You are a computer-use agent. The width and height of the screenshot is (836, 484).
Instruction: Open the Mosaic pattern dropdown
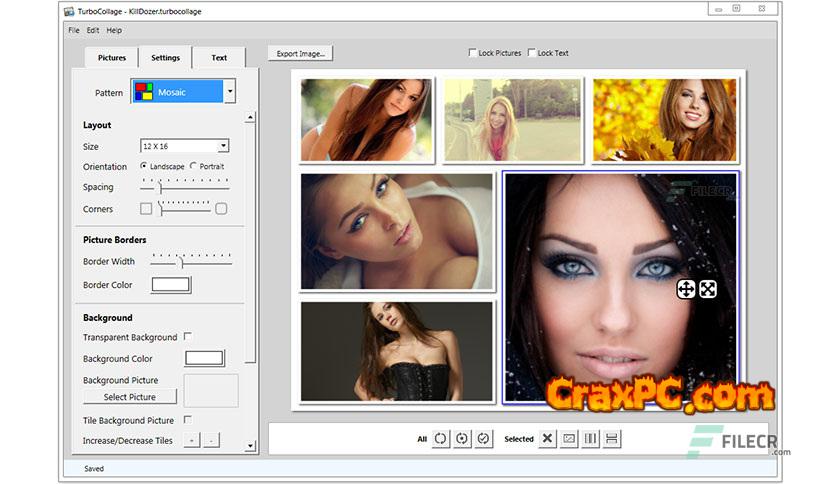click(x=230, y=92)
